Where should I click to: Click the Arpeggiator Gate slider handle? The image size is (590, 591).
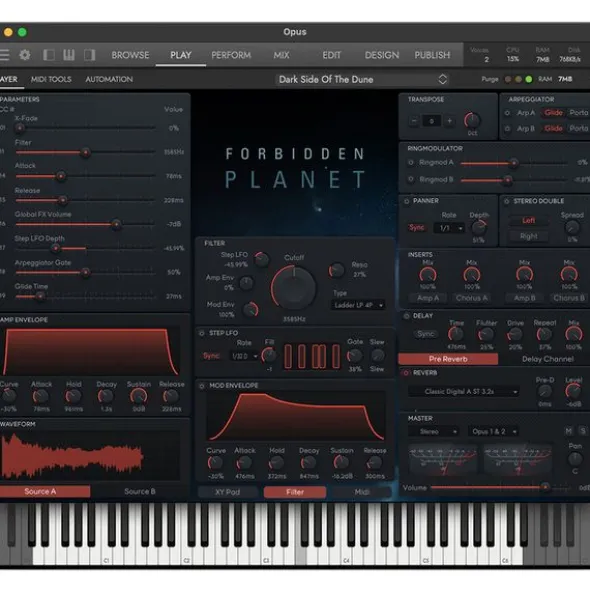86,273
